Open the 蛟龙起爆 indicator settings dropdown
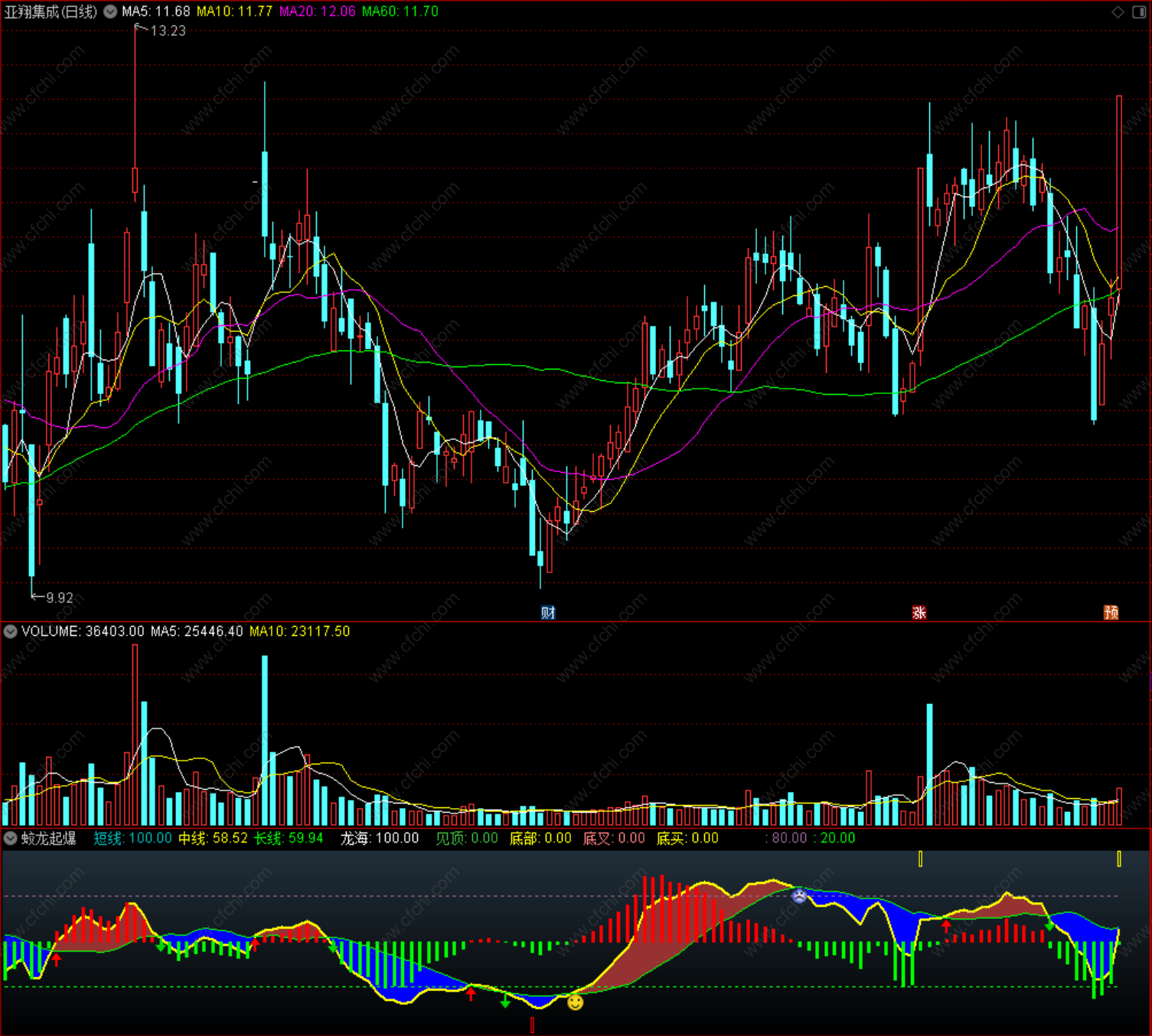Viewport: 1152px width, 1036px height. point(11,838)
